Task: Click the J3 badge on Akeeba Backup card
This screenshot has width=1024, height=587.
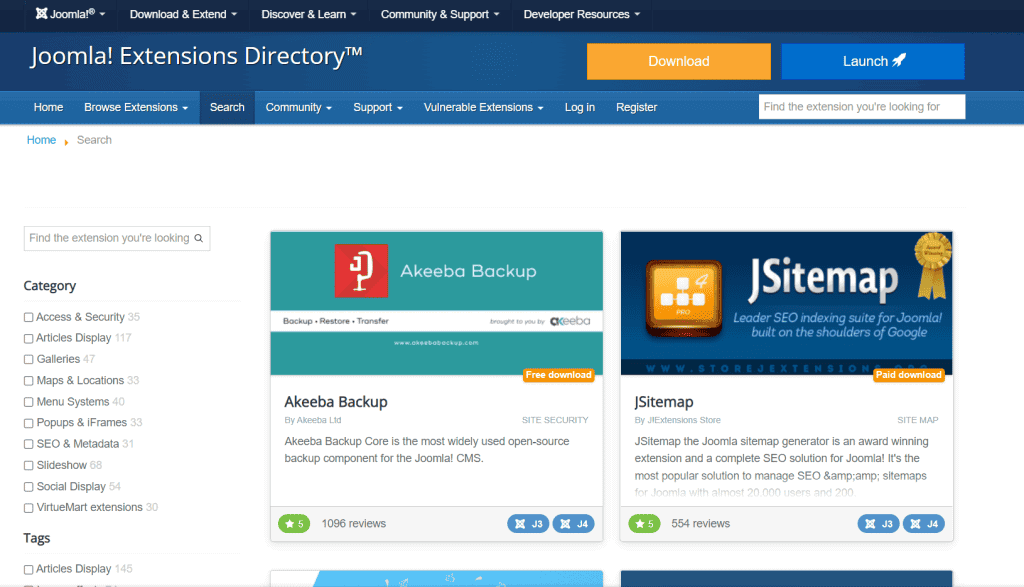Action: pos(528,524)
